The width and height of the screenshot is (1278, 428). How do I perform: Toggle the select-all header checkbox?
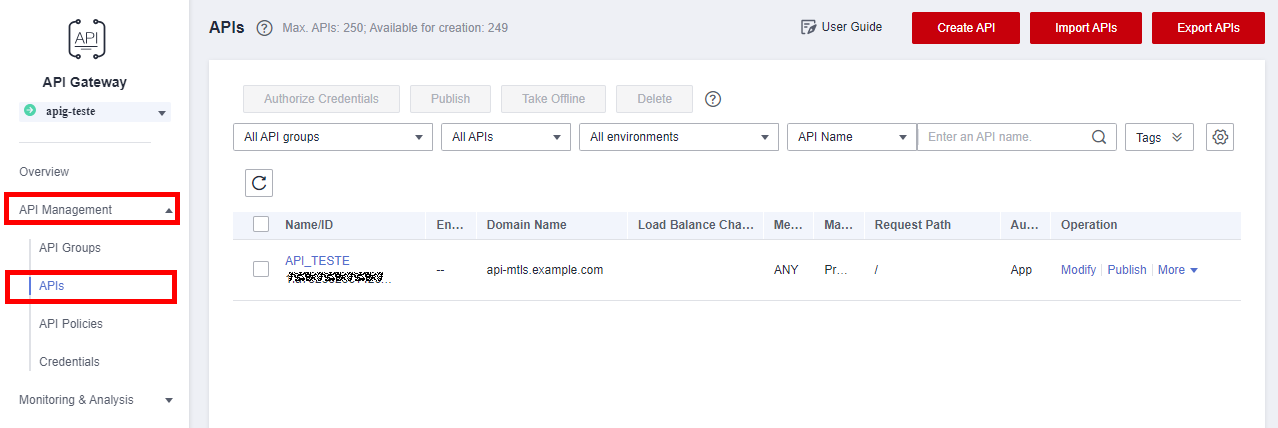[261, 225]
